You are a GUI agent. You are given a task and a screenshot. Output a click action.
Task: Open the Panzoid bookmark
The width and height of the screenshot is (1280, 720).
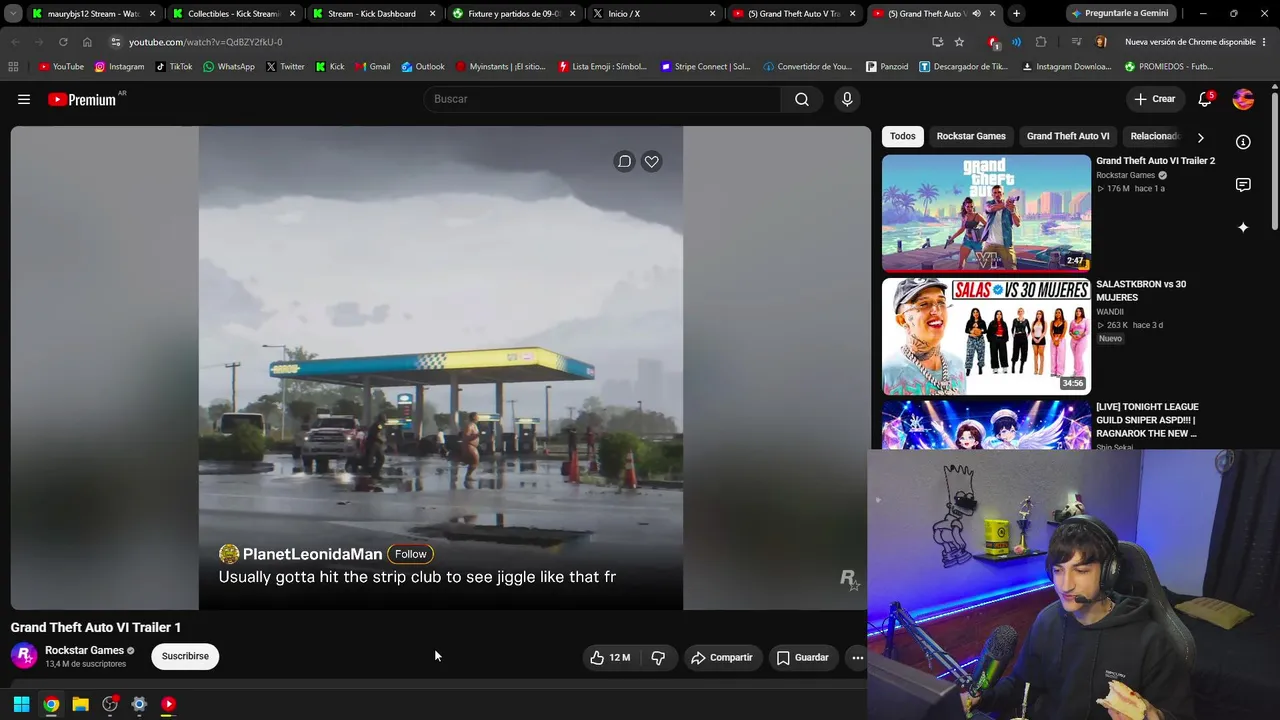(x=887, y=67)
